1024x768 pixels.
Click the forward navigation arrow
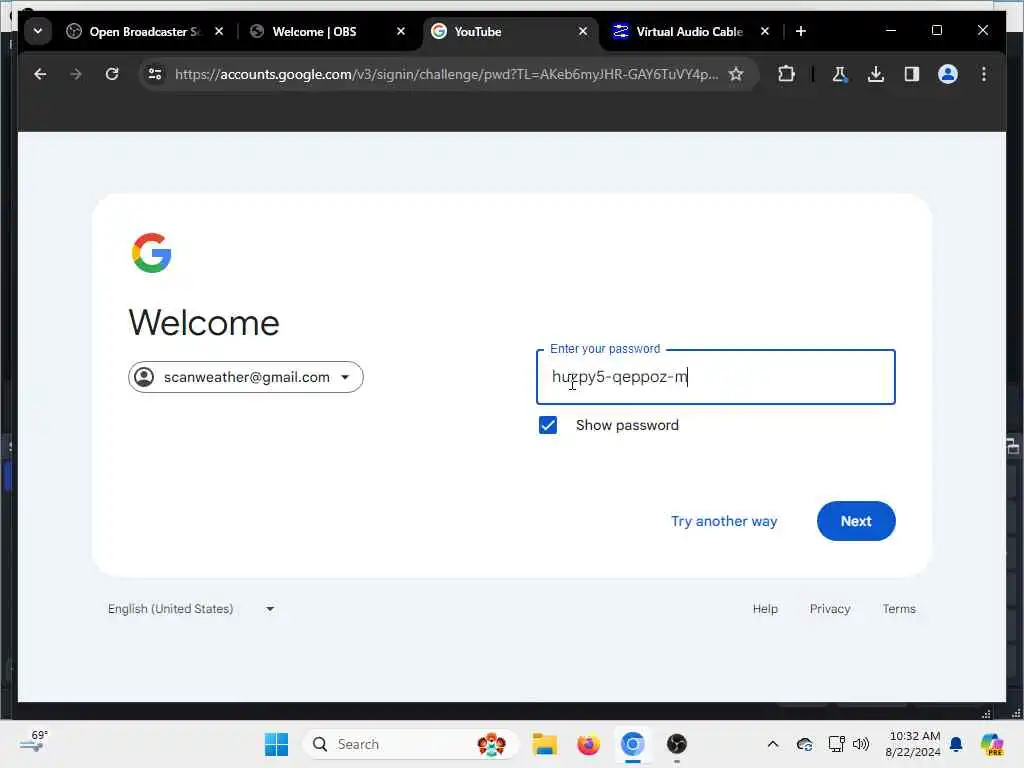(x=76, y=74)
